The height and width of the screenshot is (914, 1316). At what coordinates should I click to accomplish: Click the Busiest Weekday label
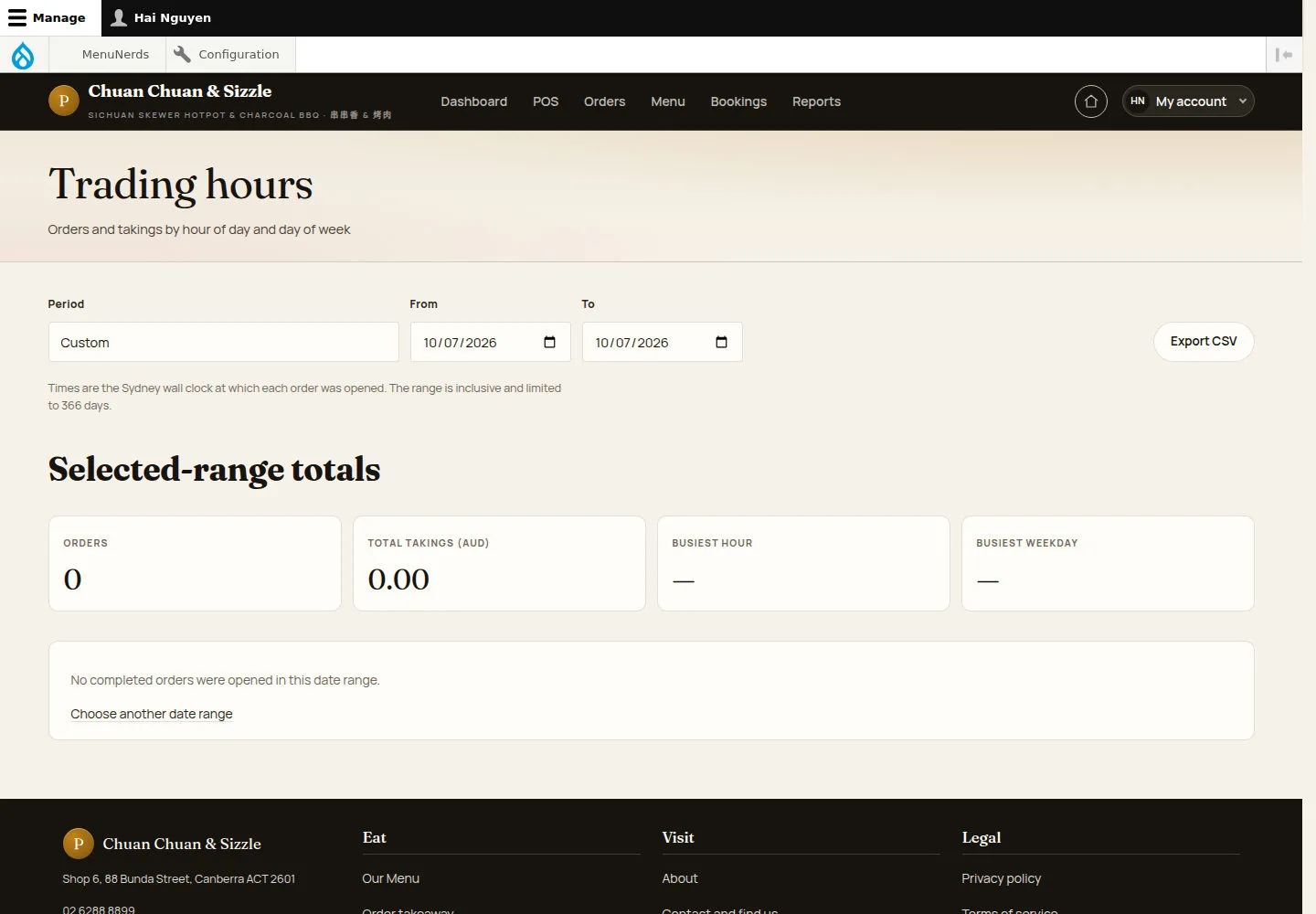[x=1027, y=543]
